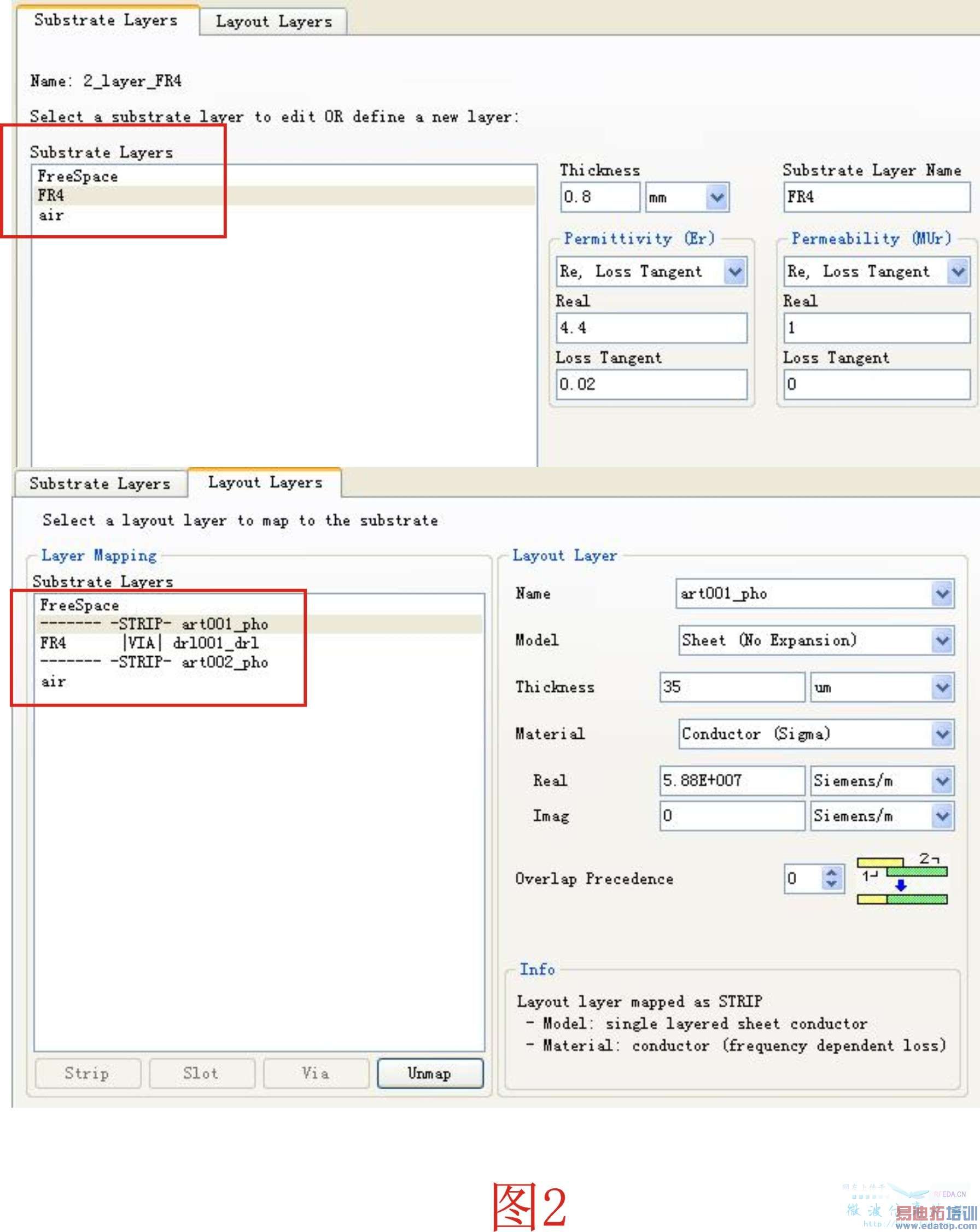
Task: Click the substrate Thickness field showing 0.8
Action: pyautogui.click(x=599, y=197)
